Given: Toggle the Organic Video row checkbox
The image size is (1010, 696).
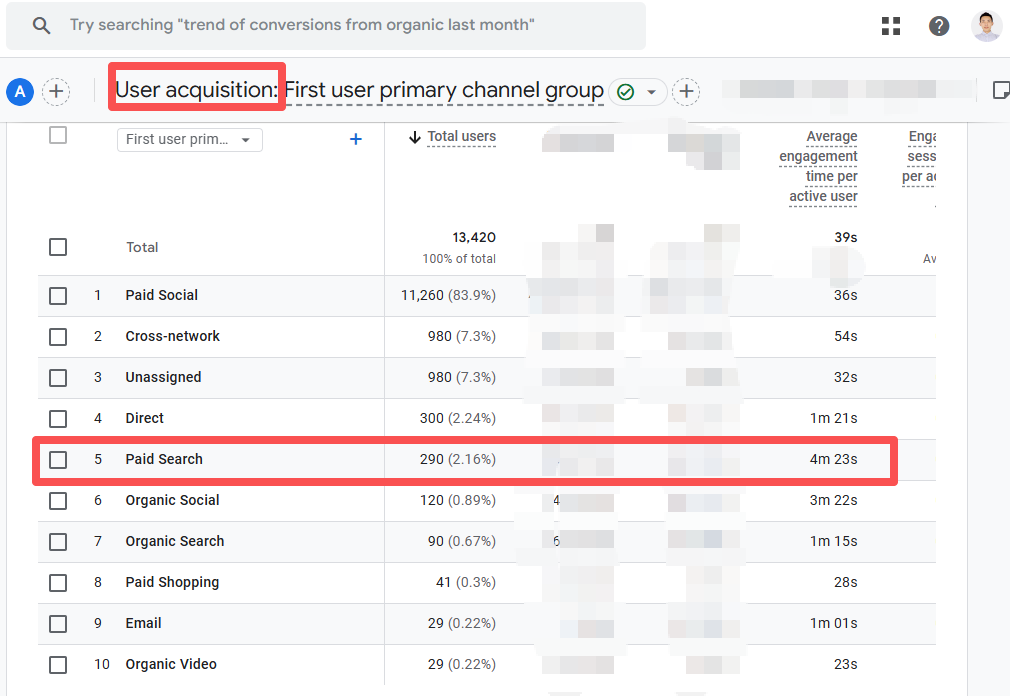Looking at the screenshot, I should click(x=58, y=665).
